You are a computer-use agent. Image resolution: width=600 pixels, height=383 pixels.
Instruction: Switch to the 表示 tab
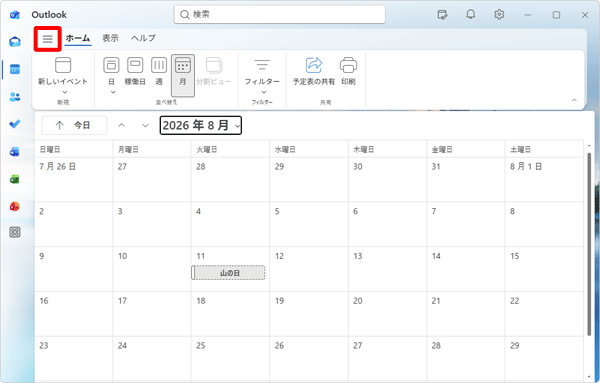(110, 38)
